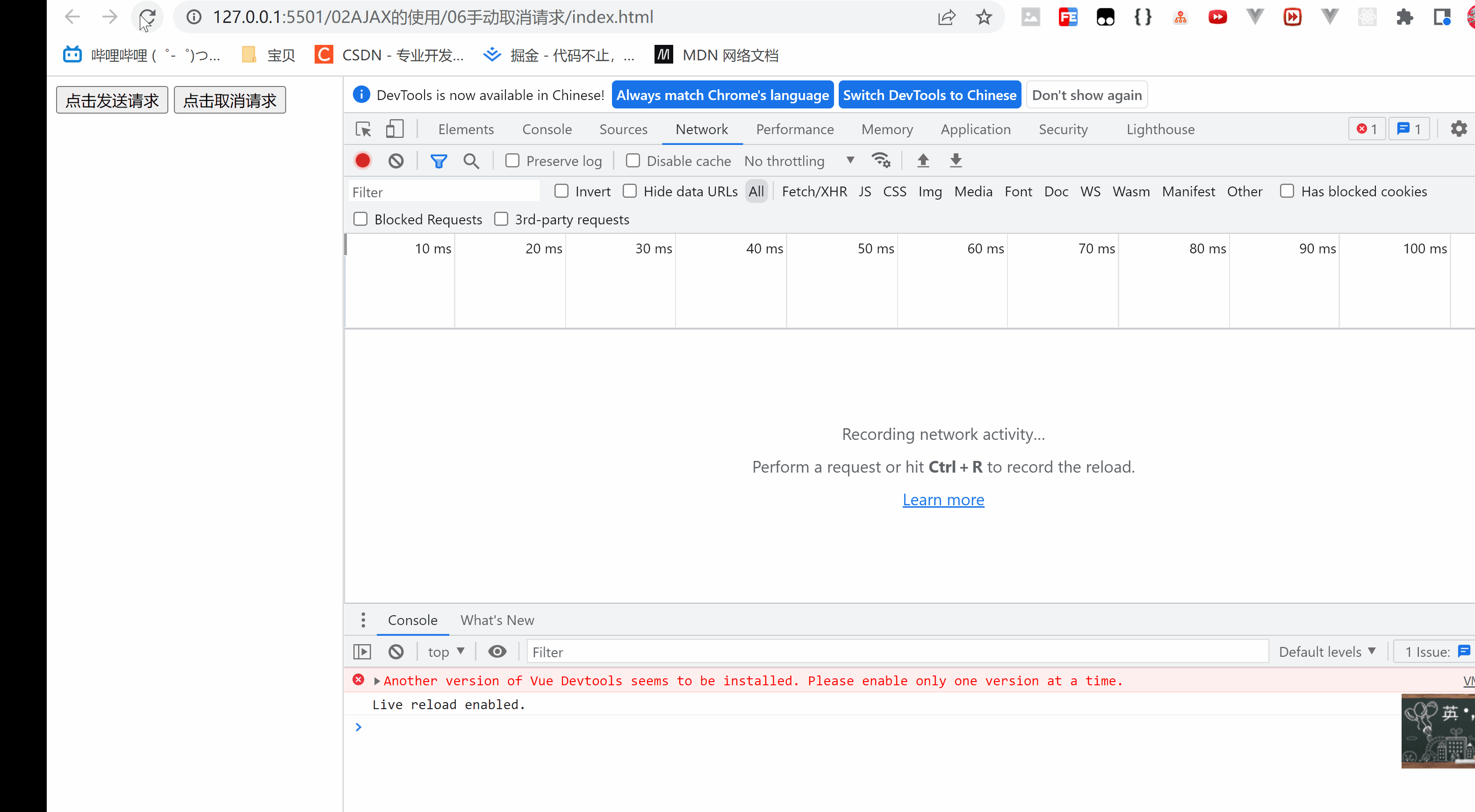The image size is (1475, 812).
Task: Enable the Preserve log checkbox
Action: coord(512,161)
